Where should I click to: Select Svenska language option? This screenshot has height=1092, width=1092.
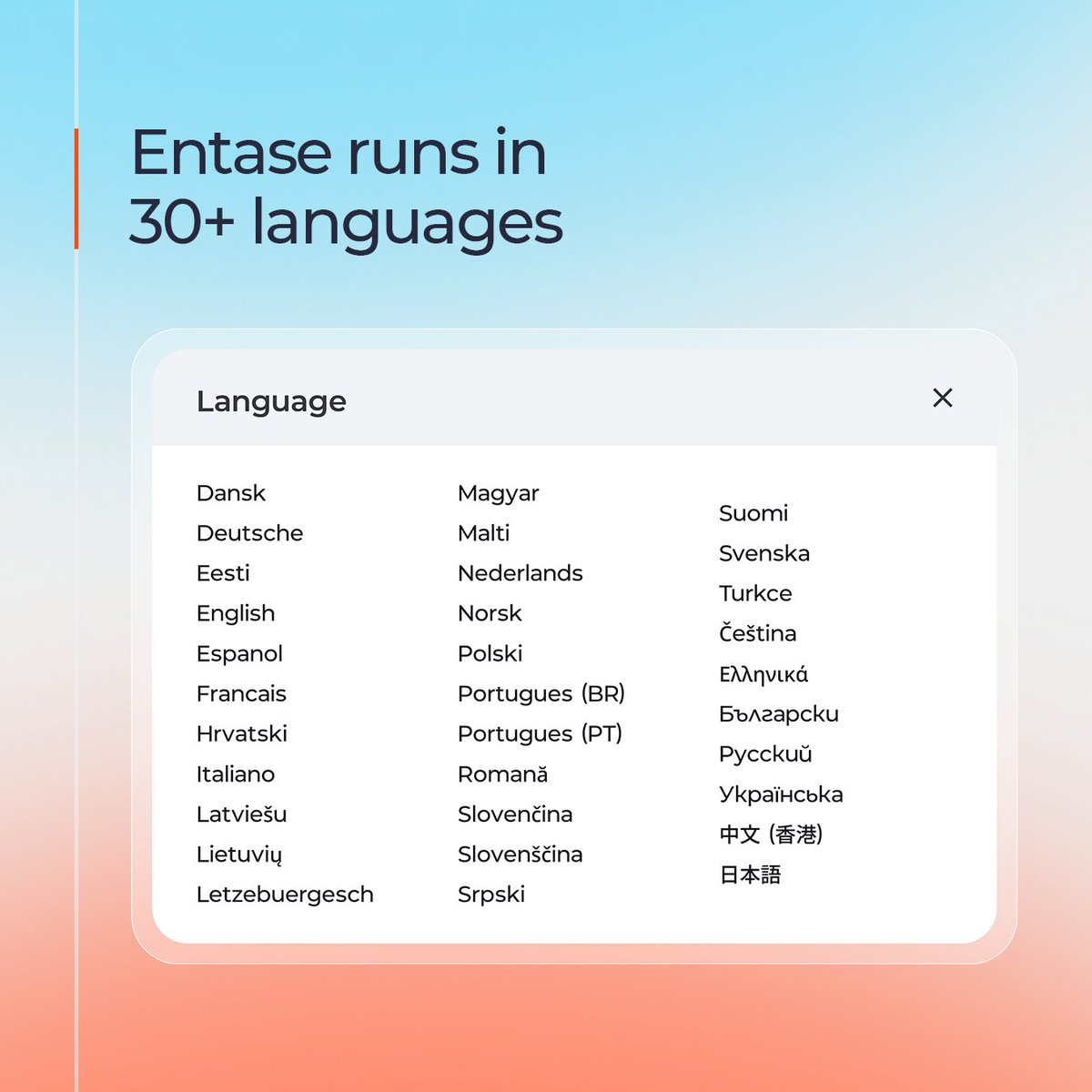(764, 553)
